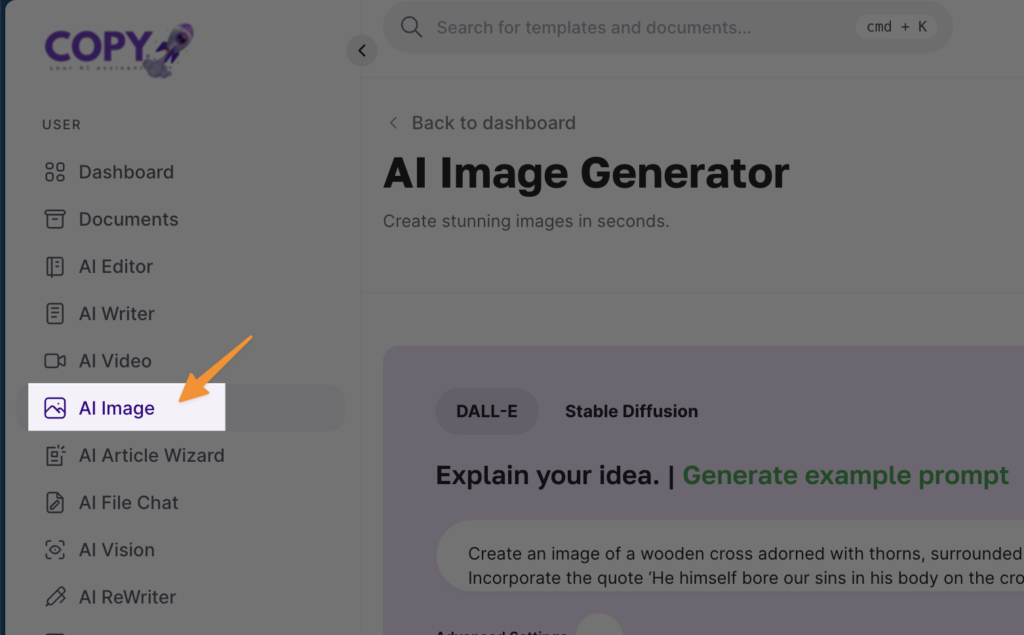Viewport: 1024px width, 635px height.
Task: Switch to the Stable Diffusion tab
Action: click(x=631, y=411)
